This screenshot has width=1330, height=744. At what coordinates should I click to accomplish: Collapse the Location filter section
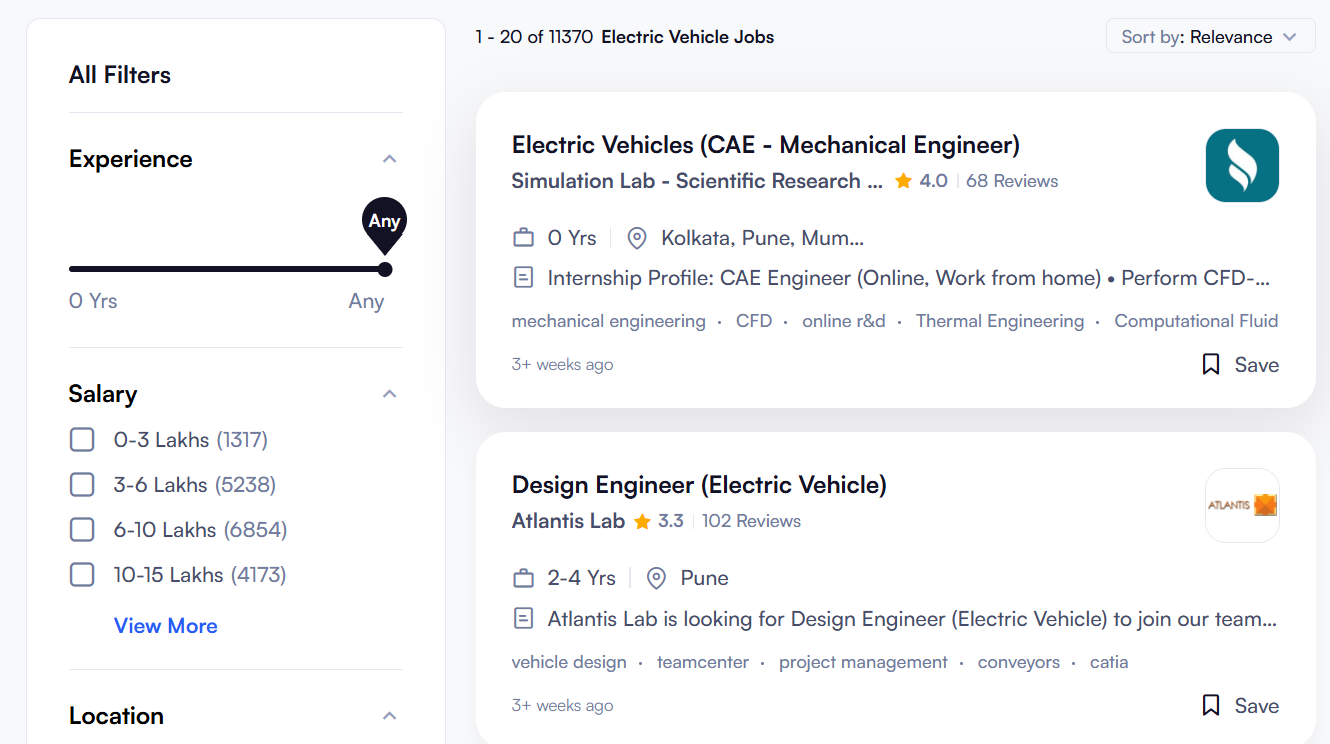coord(390,715)
